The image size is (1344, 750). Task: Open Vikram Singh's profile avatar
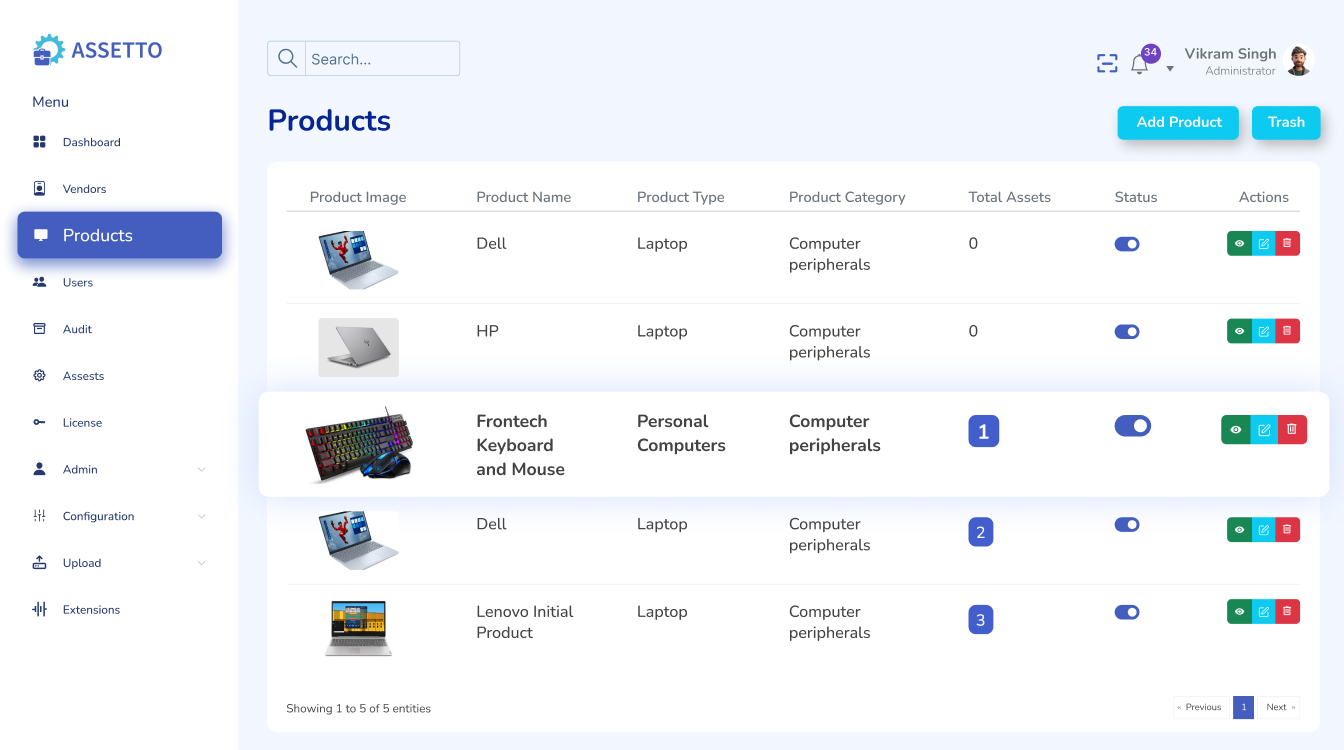click(1298, 61)
